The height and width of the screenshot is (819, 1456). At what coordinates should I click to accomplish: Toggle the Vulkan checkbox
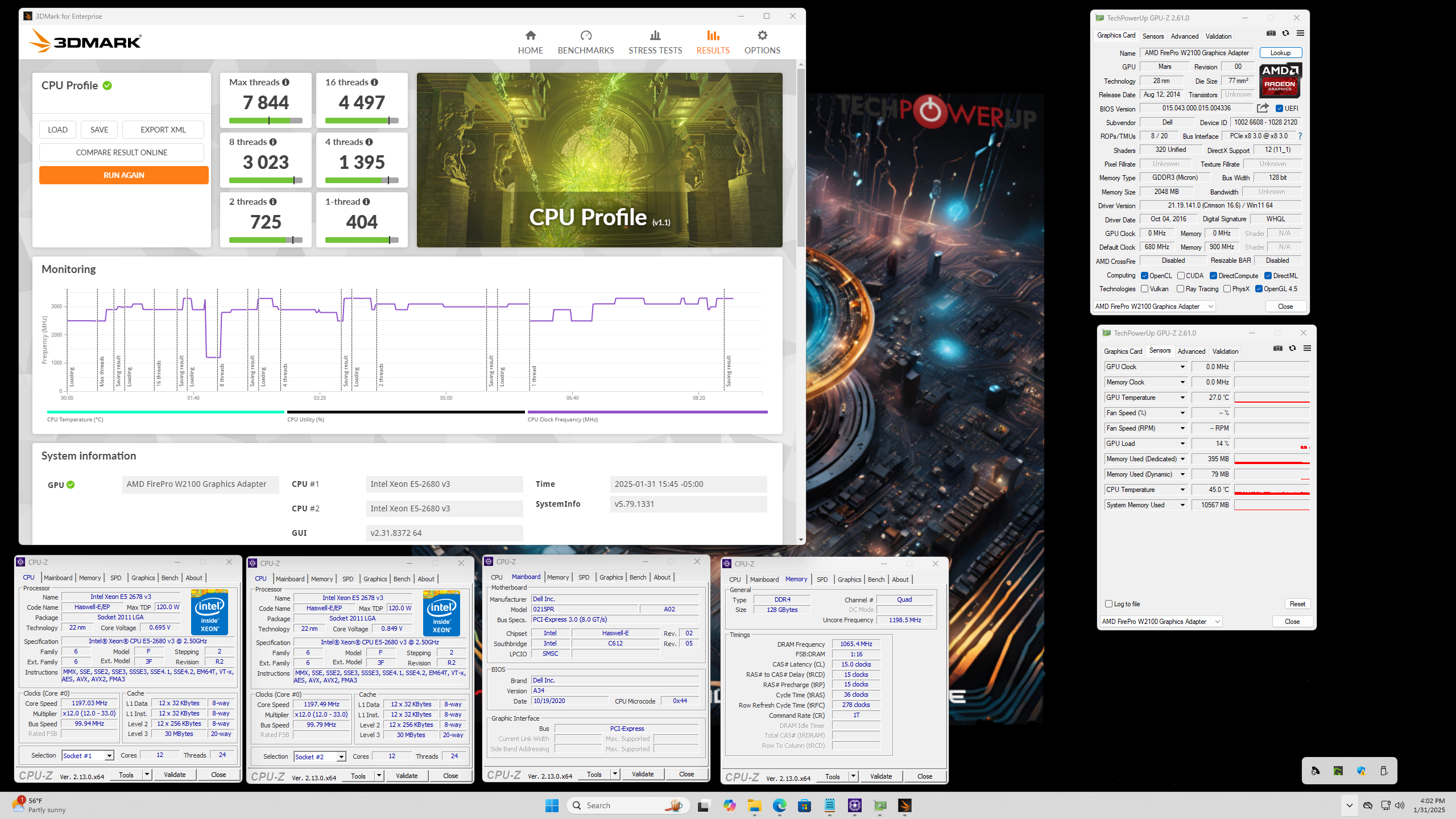click(1144, 289)
